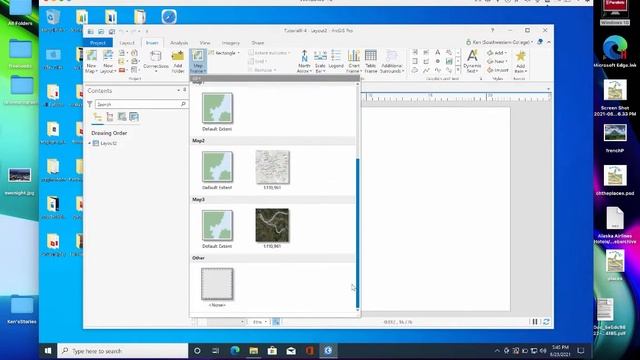Switch to the View ribbon tab
640x360 pixels.
click(205, 43)
